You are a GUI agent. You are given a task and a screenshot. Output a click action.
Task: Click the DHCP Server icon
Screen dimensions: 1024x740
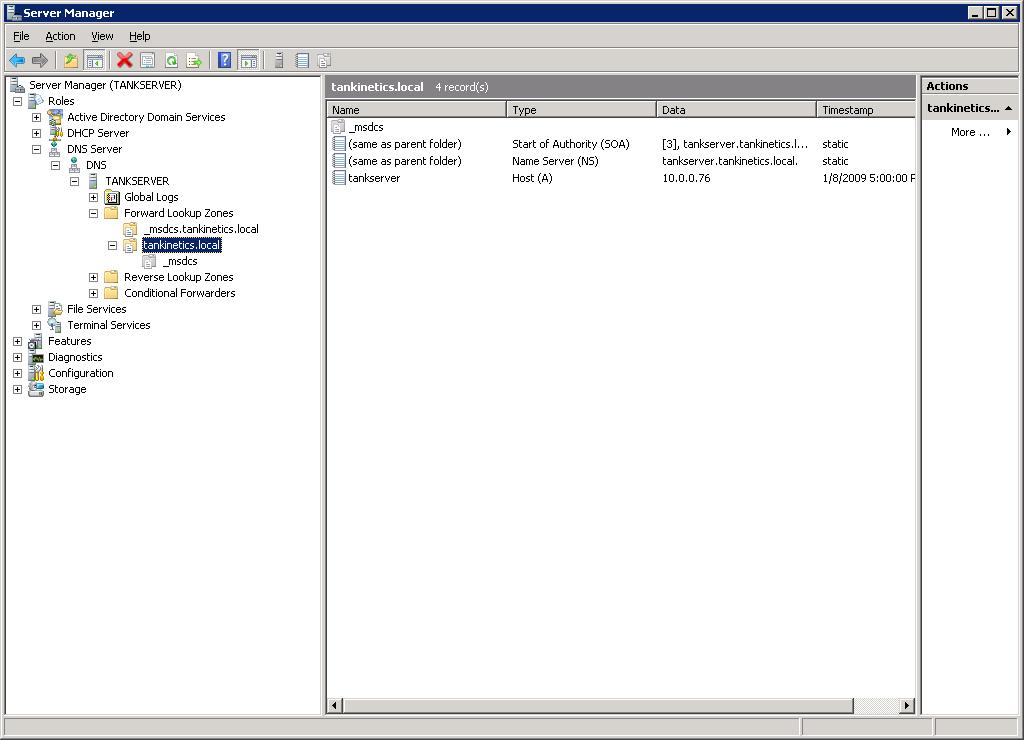coord(55,133)
